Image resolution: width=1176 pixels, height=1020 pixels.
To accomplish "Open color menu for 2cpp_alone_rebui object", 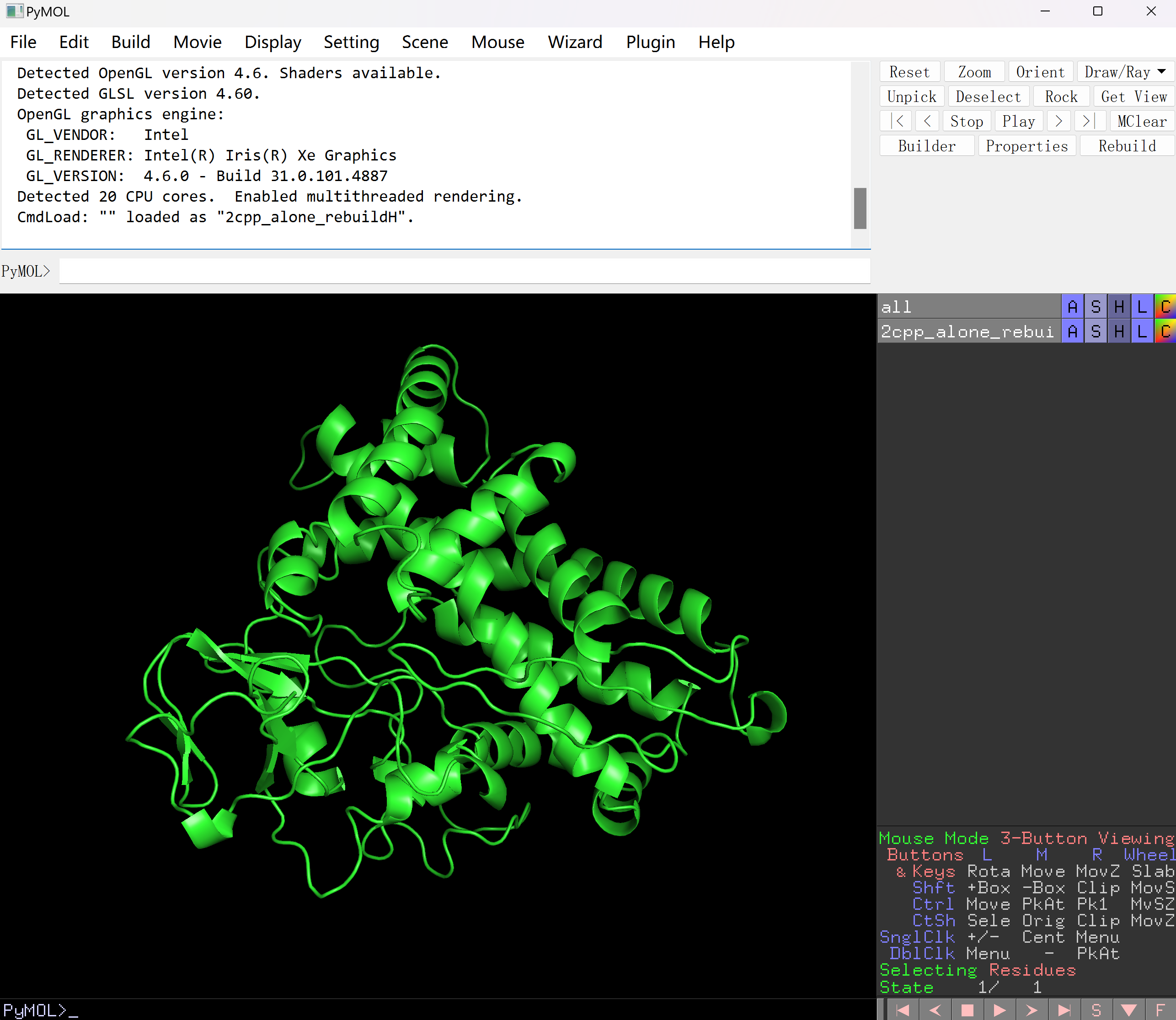I will coord(1165,331).
